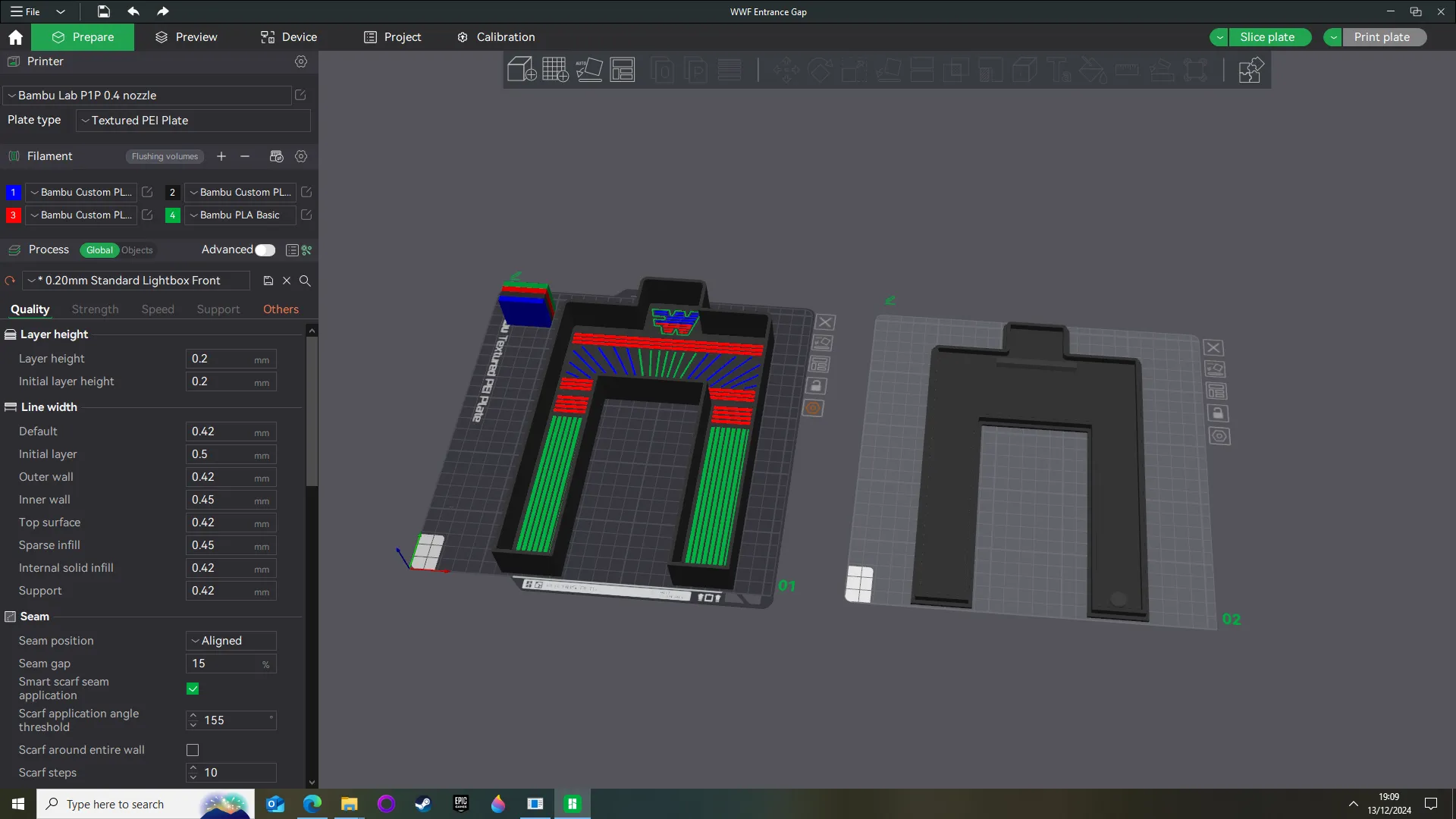
Task: Toggle the lock on plate 01
Action: [816, 386]
